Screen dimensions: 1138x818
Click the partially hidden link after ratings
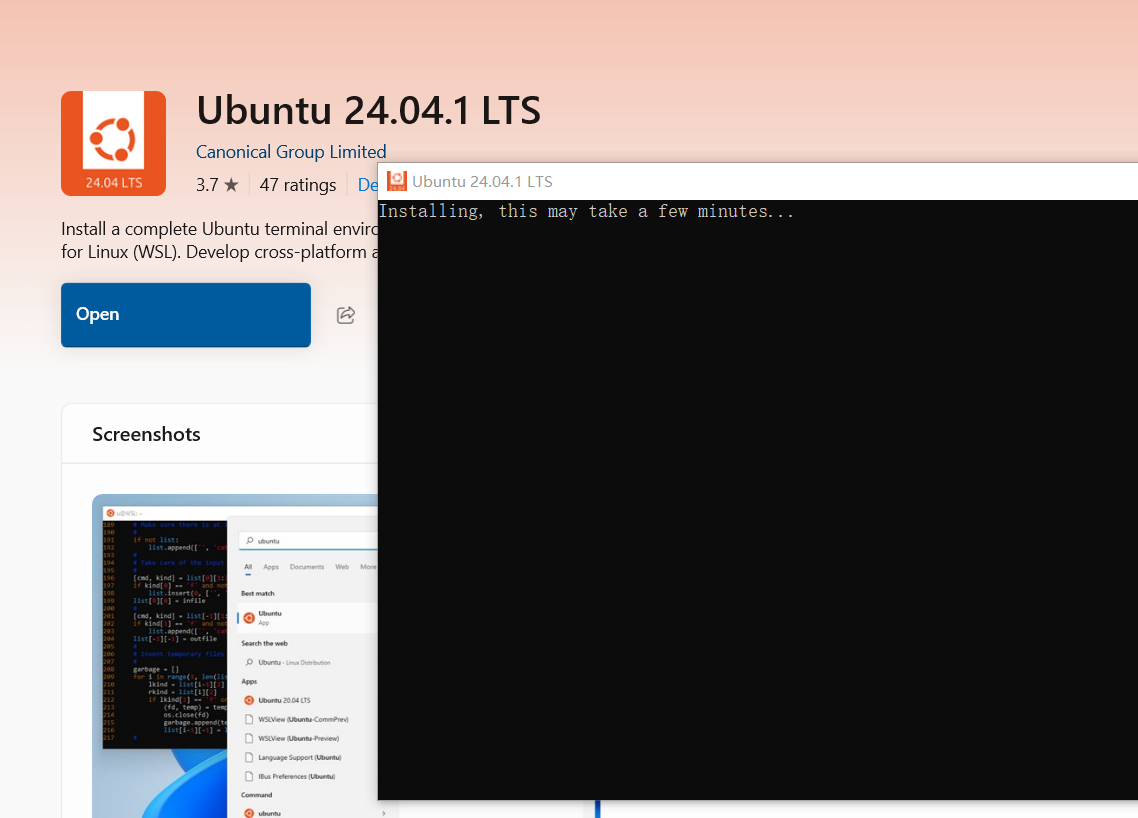(x=368, y=185)
